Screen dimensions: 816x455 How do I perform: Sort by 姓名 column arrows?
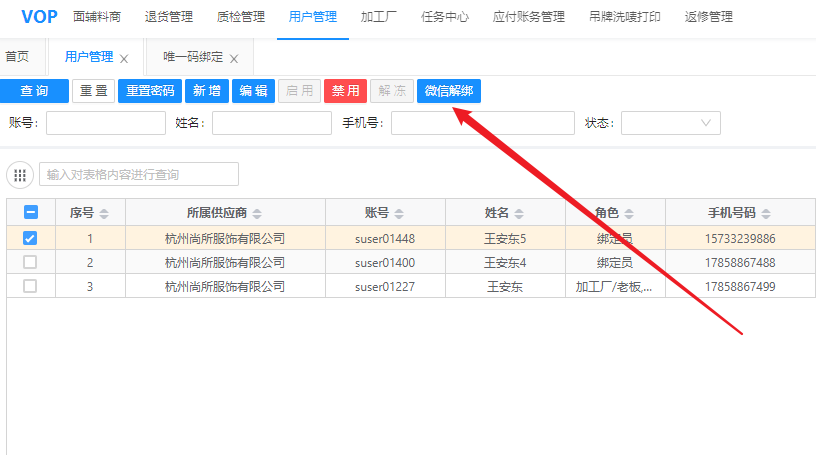[x=519, y=213]
